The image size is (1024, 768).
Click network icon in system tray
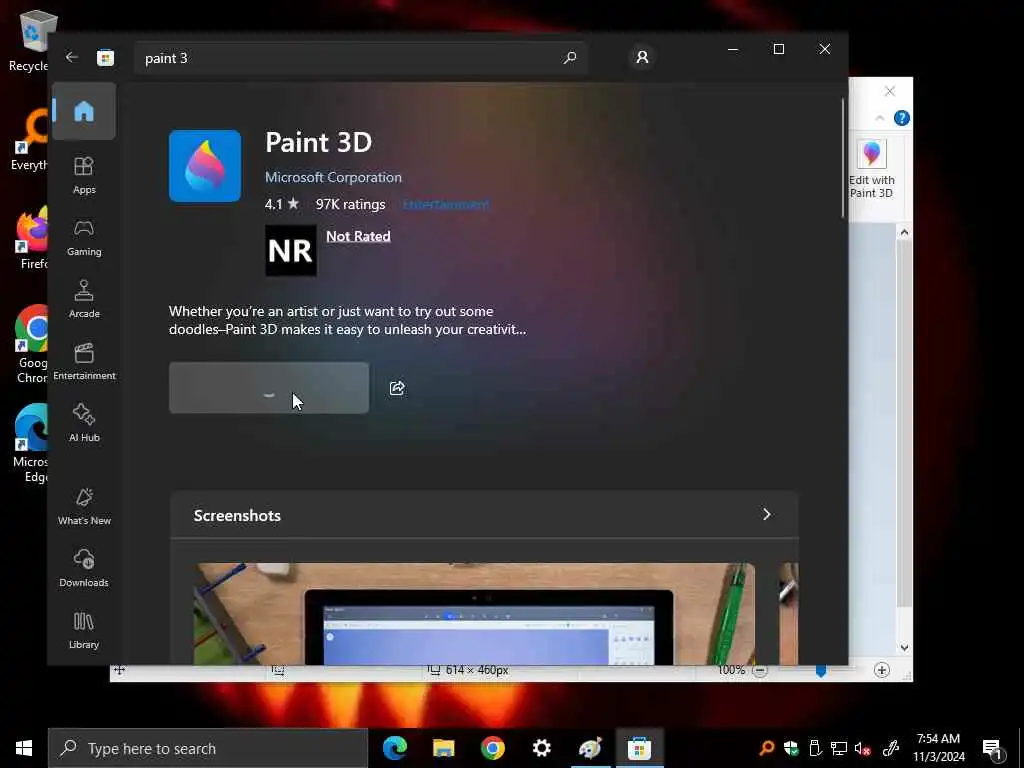(839, 748)
